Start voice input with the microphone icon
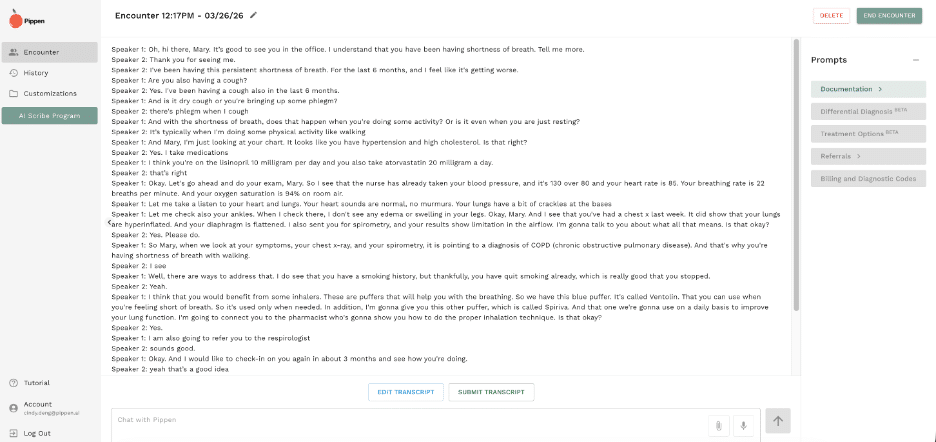Image resolution: width=936 pixels, height=442 pixels. 743,424
